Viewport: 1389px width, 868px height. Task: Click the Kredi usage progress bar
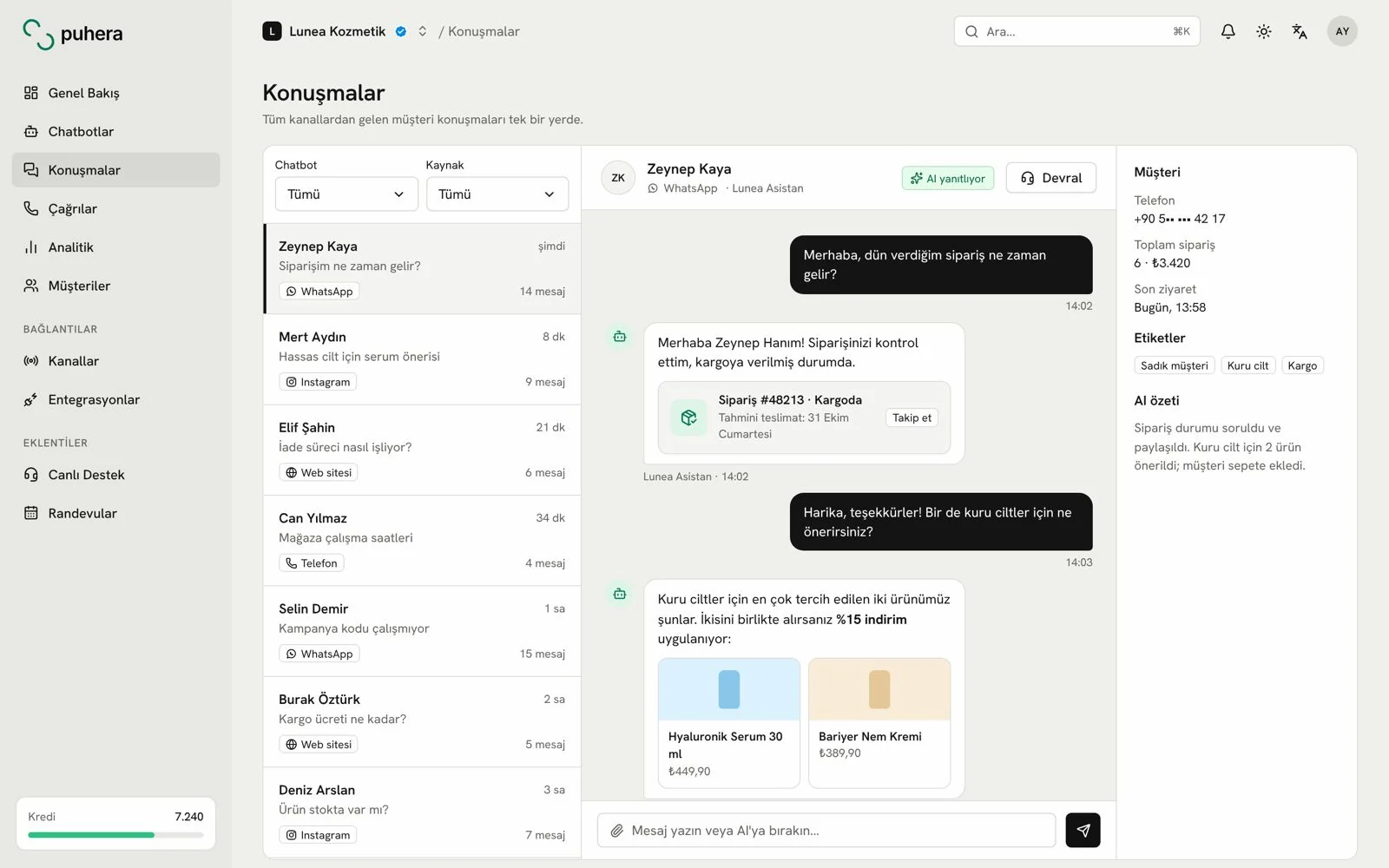click(x=115, y=835)
